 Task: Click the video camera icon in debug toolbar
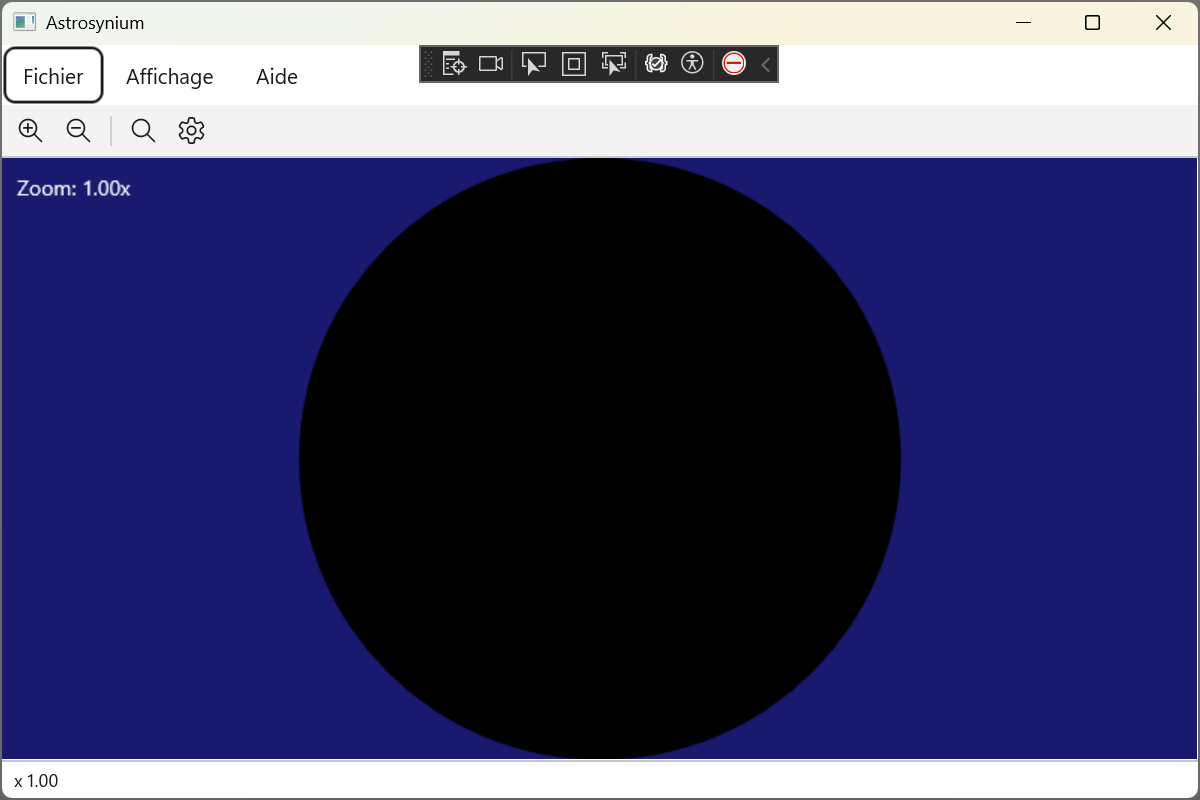pos(490,64)
